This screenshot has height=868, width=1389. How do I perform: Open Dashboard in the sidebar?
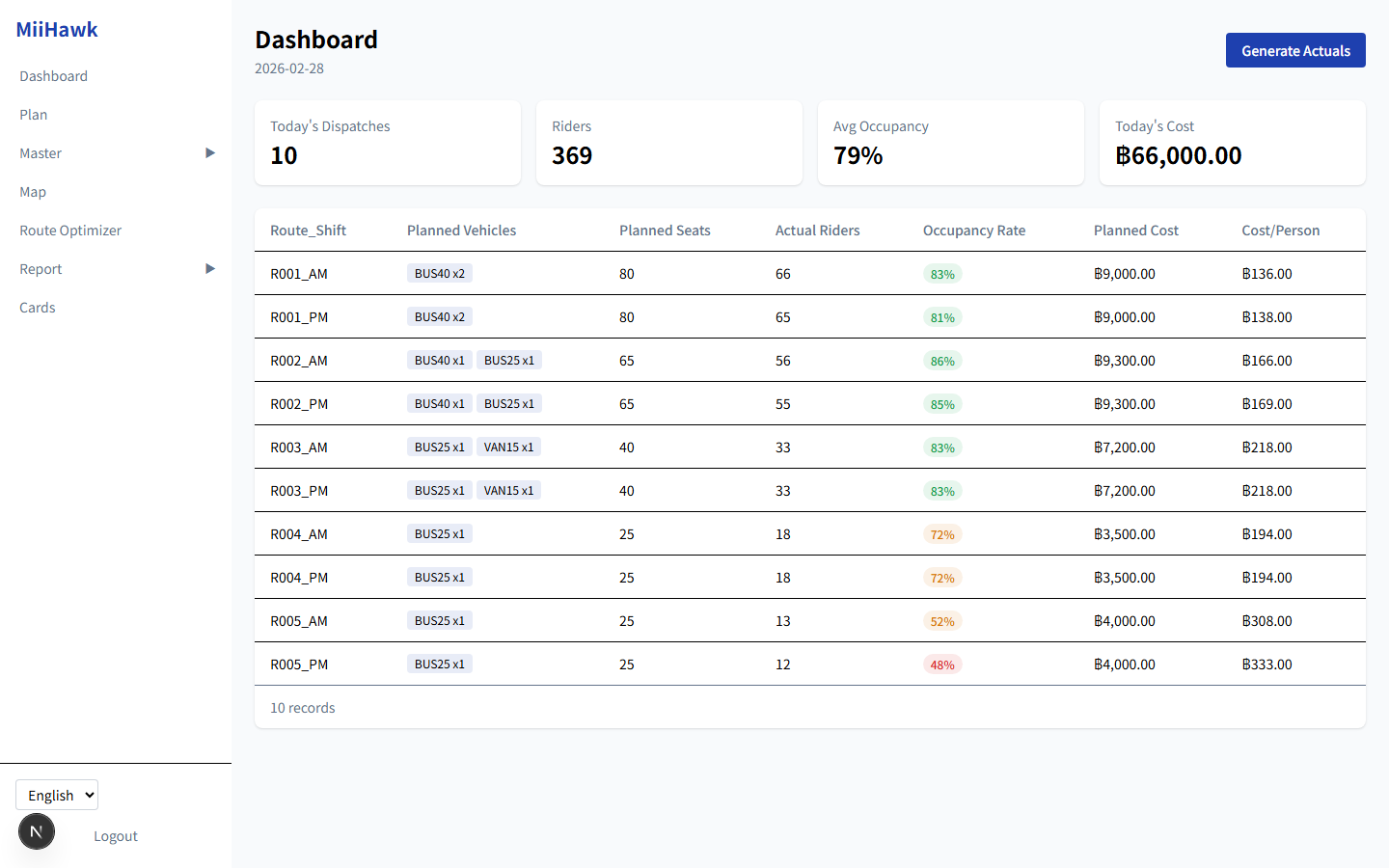click(54, 76)
